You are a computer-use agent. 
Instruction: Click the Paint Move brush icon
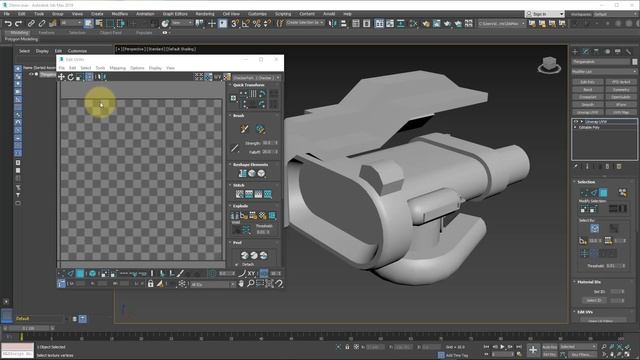coord(244,129)
